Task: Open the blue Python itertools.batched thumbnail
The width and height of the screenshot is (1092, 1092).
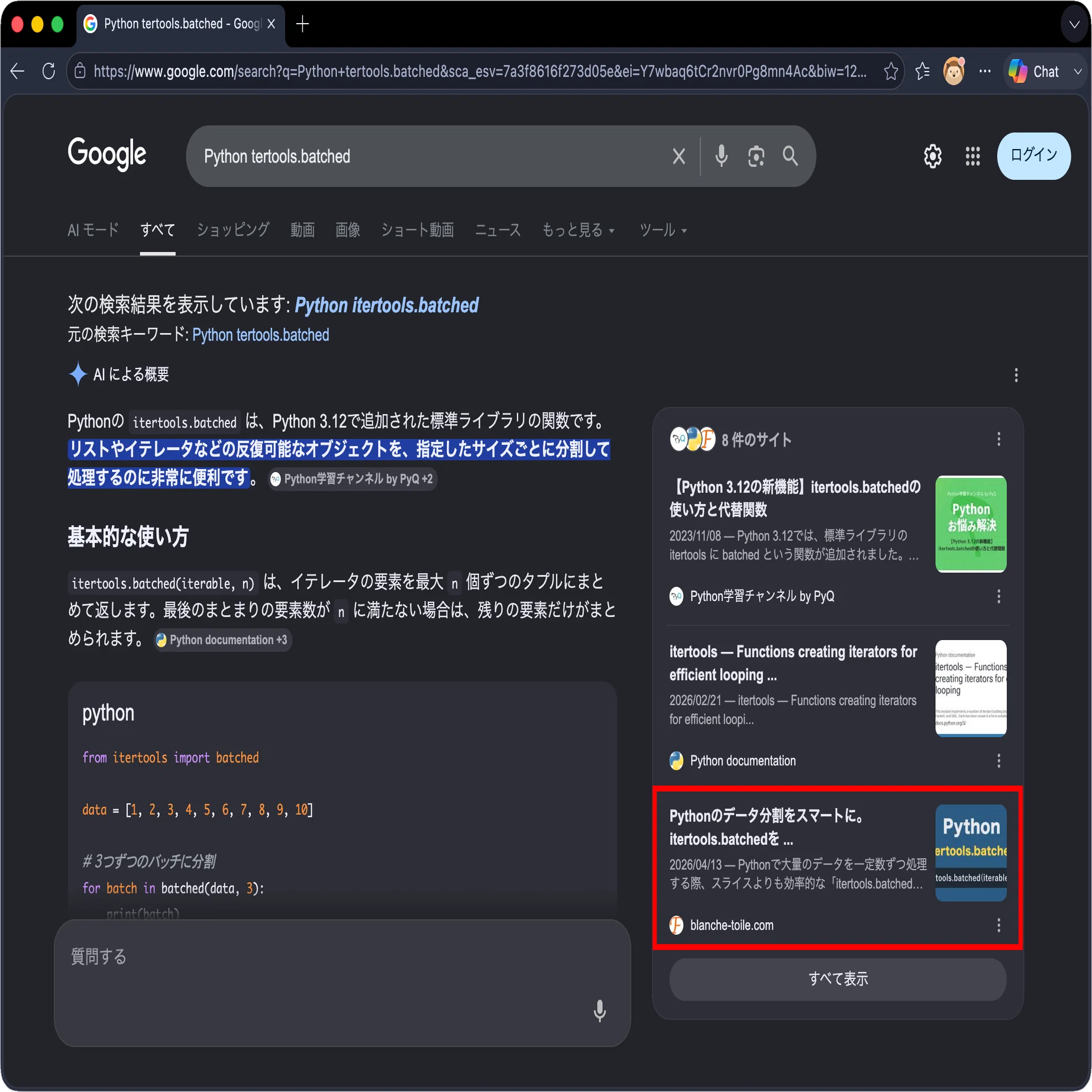Action: (971, 853)
